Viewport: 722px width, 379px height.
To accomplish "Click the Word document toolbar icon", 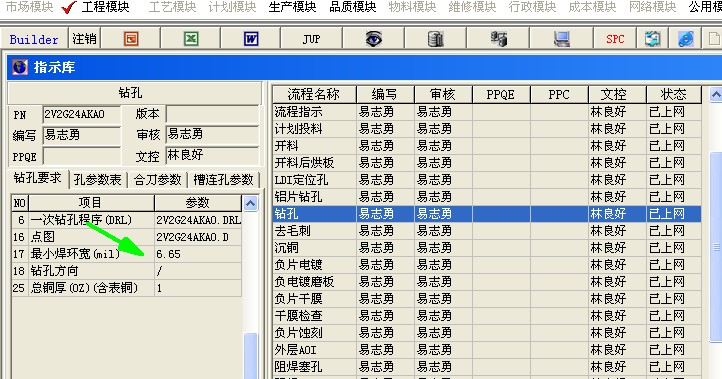I will point(251,39).
